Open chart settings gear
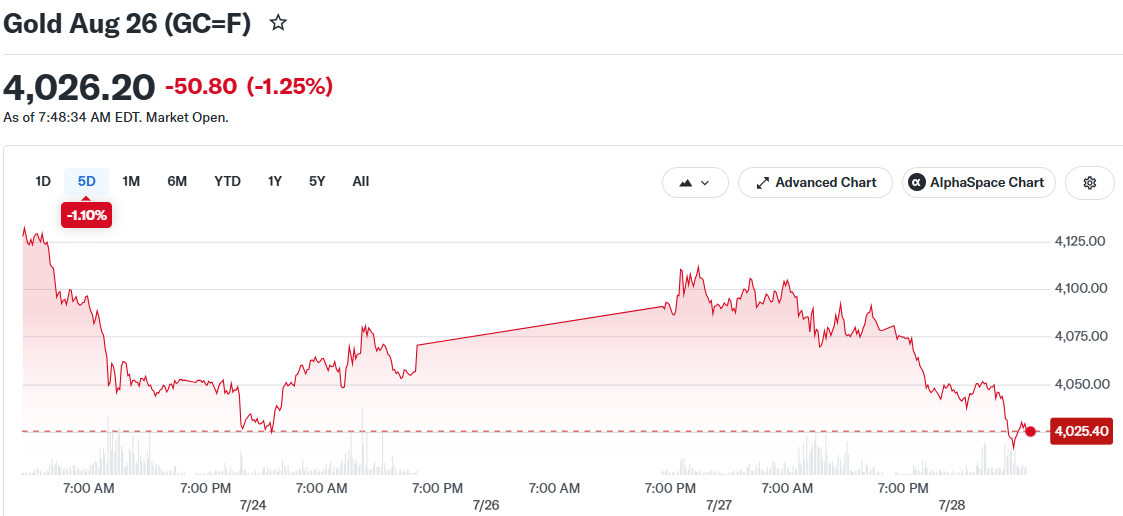The width and height of the screenshot is (1123, 516). (x=1089, y=183)
